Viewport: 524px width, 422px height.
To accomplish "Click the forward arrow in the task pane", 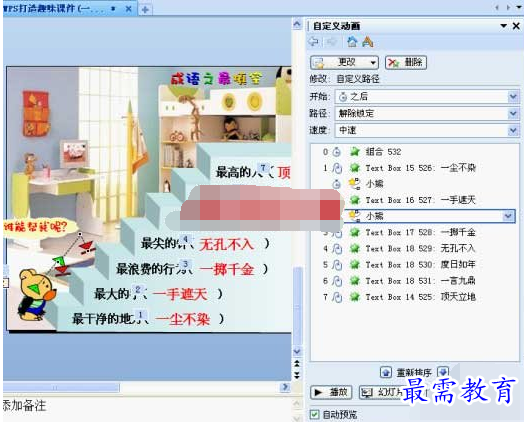I will click(x=331, y=42).
